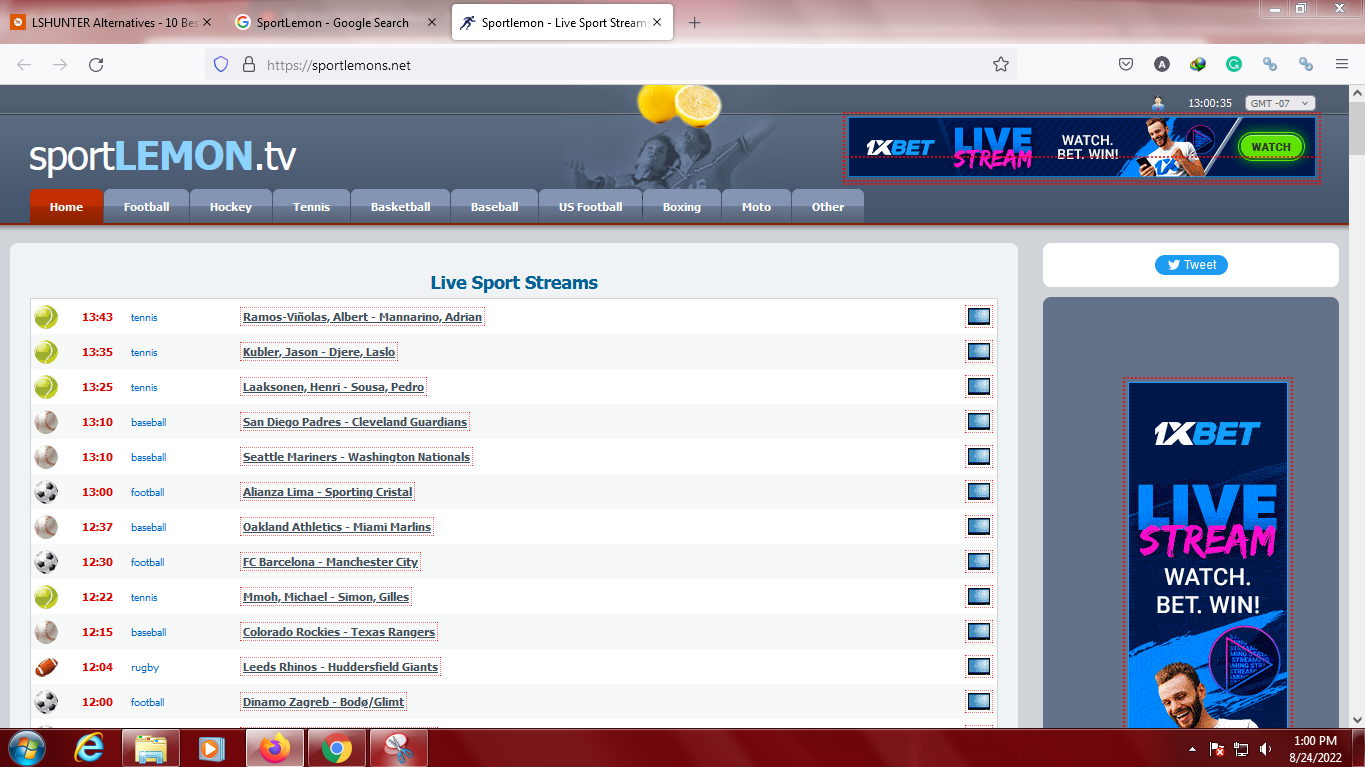Open the Firefox application menu

point(1342,64)
